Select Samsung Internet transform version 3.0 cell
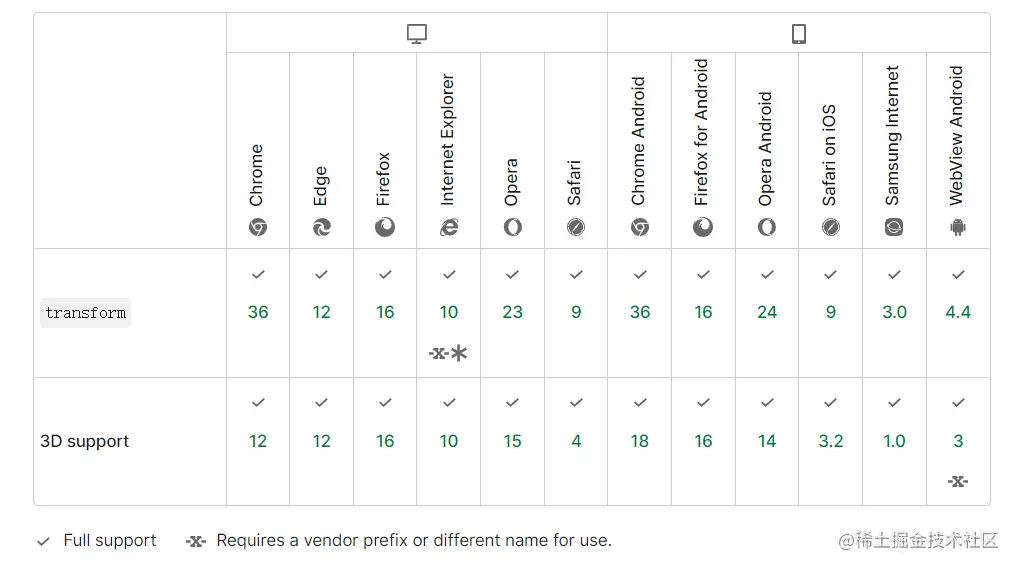The width and height of the screenshot is (1016, 568). [x=894, y=312]
